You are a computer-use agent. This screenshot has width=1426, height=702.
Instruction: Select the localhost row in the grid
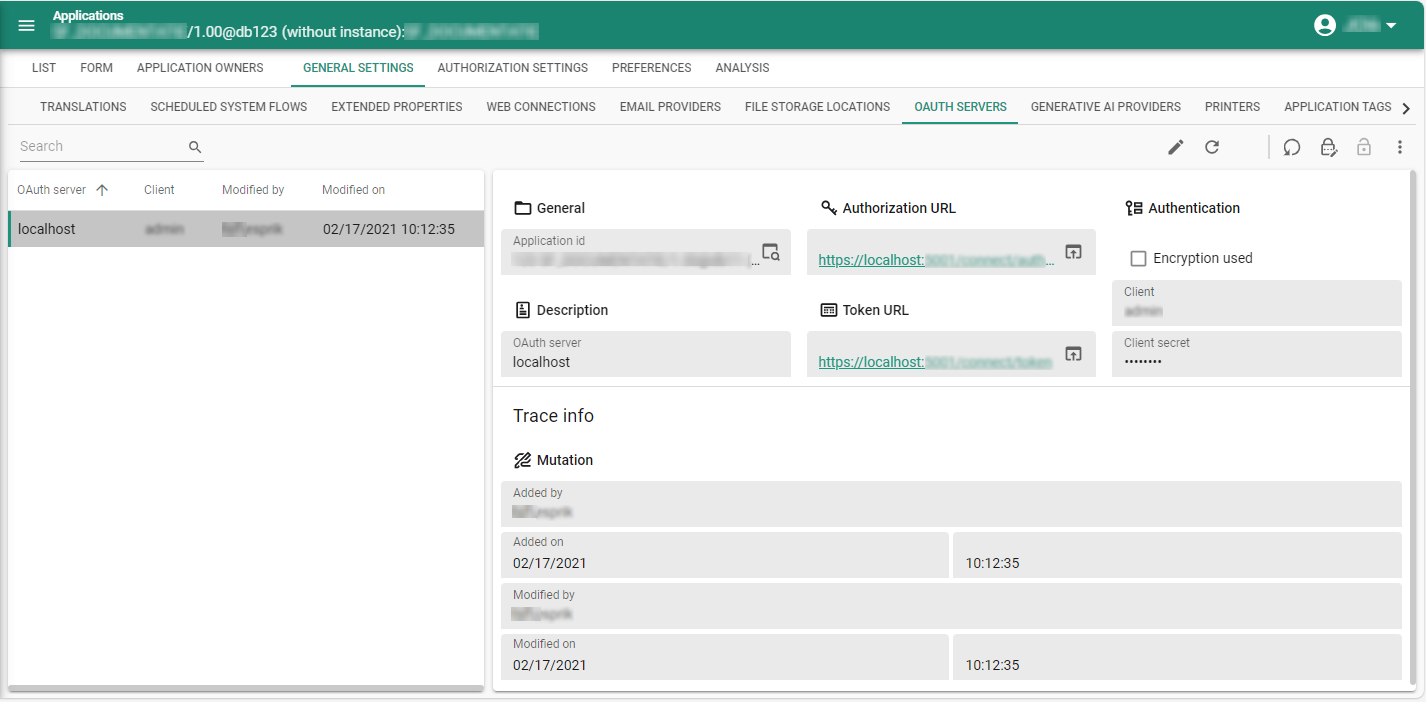[246, 229]
